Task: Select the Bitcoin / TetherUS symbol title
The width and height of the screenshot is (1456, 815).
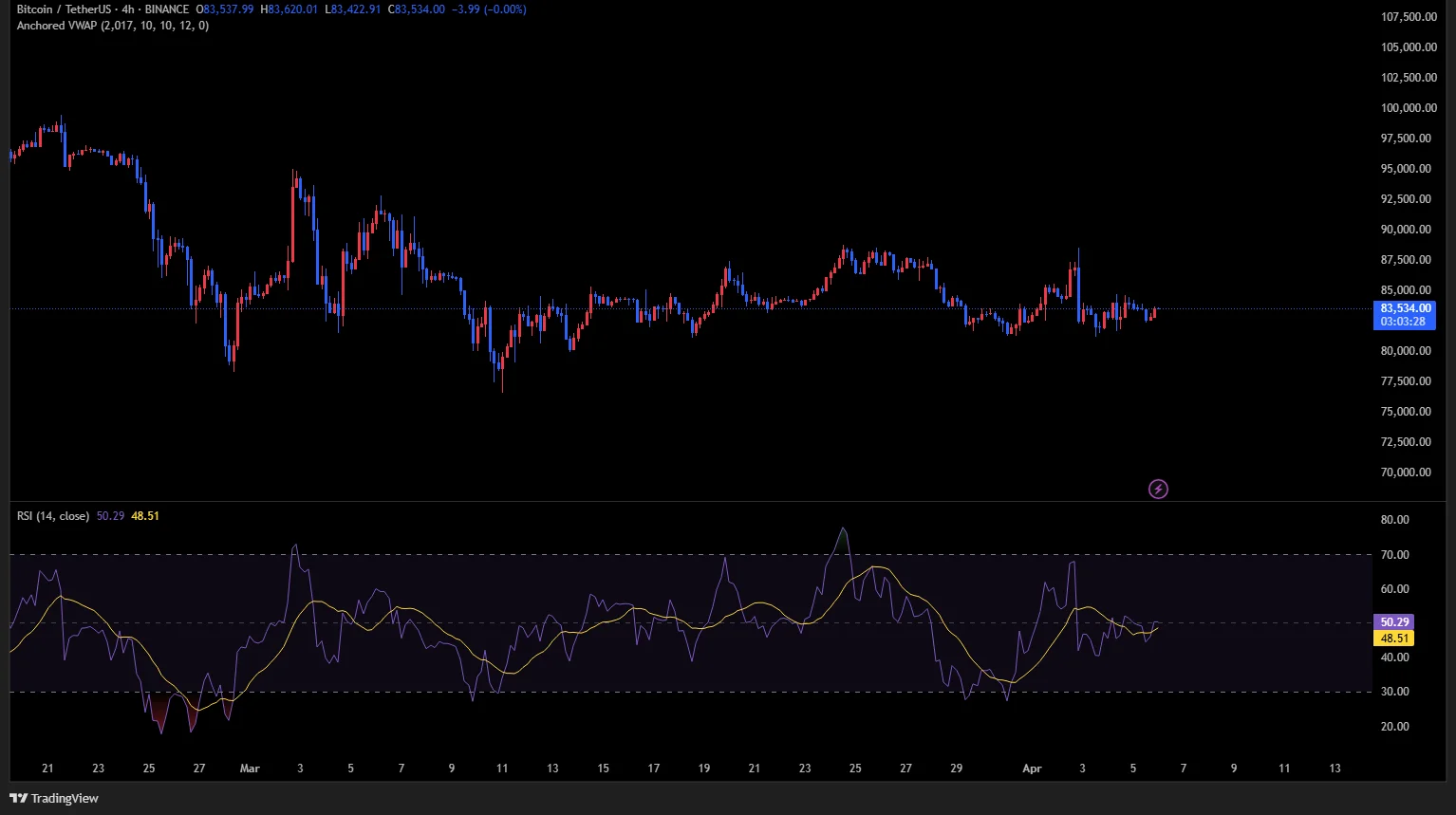Action: coord(64,9)
